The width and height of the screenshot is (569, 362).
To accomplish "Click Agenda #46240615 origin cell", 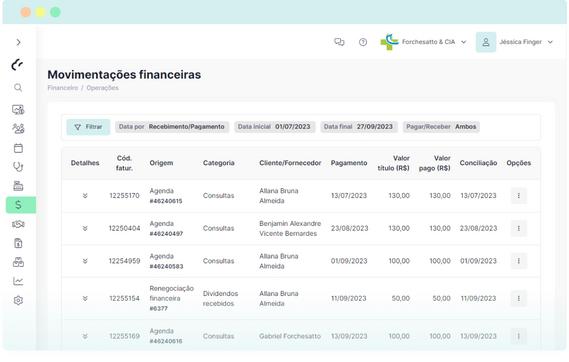I will pos(166,196).
